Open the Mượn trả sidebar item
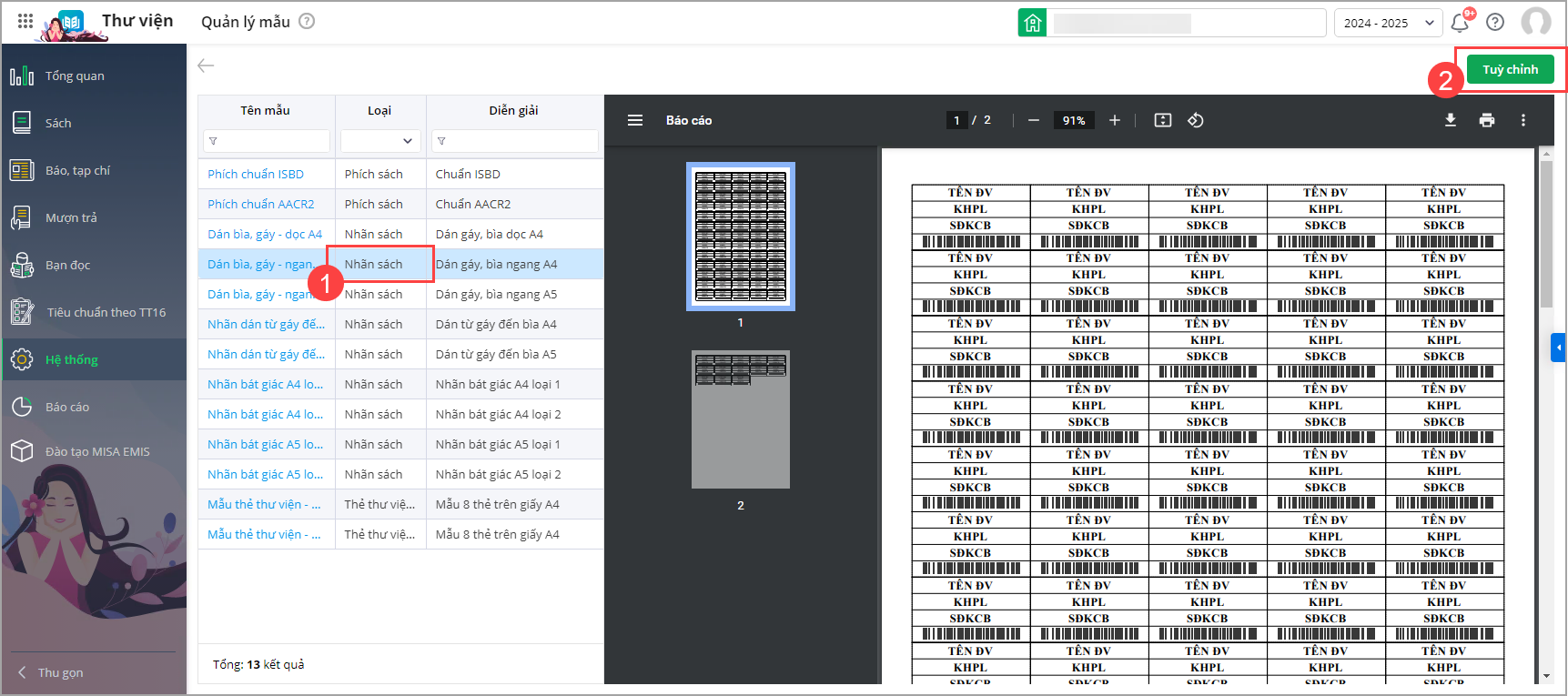1568x696 pixels. tap(71, 217)
